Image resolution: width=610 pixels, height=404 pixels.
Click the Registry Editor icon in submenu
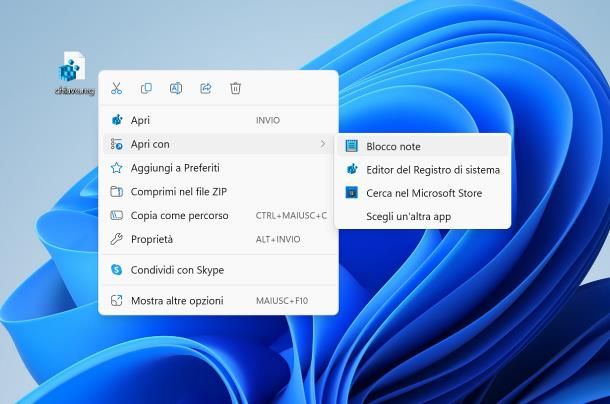click(x=352, y=169)
